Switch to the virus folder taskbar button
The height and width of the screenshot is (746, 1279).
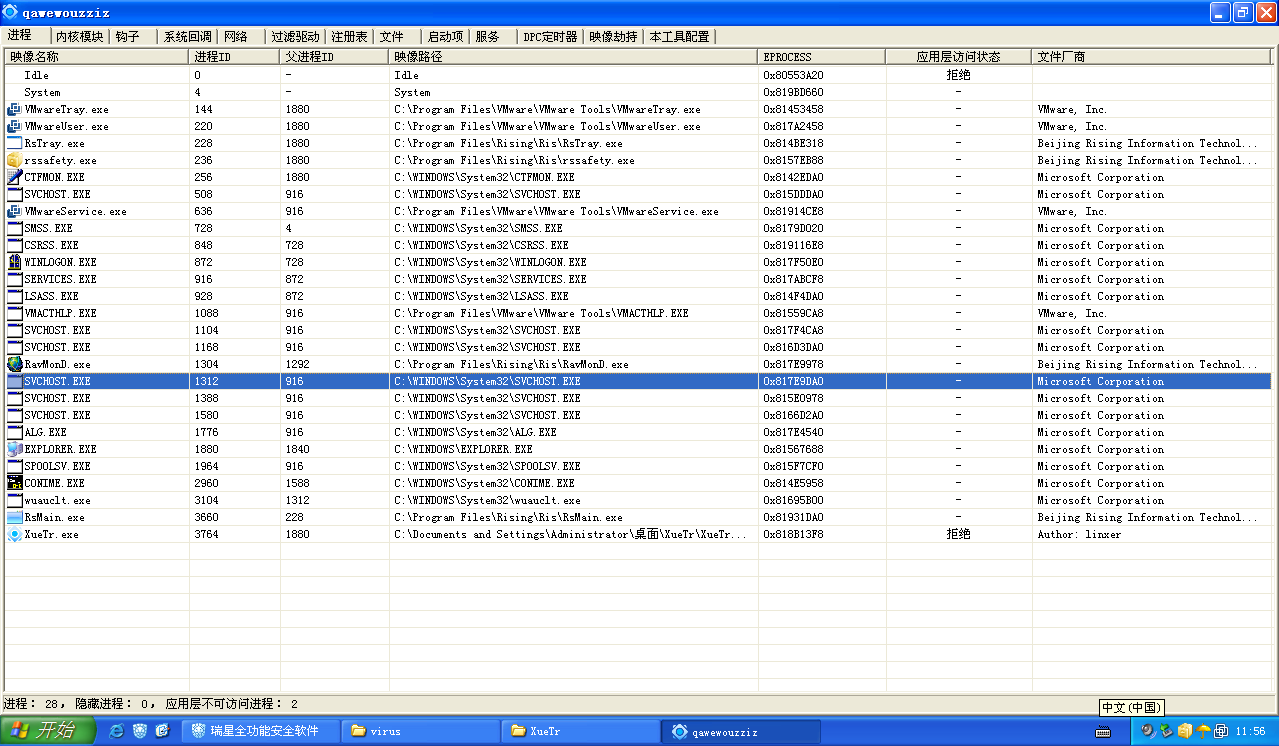click(x=420, y=731)
